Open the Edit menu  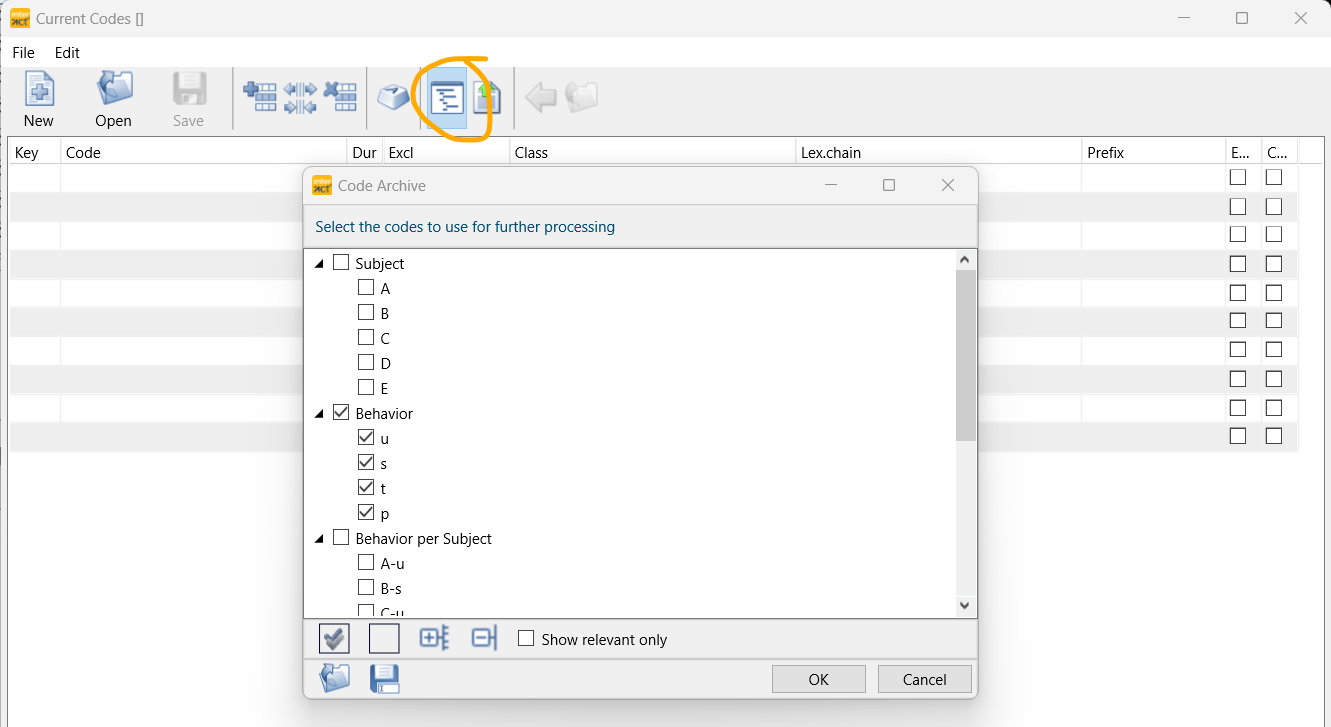67,53
